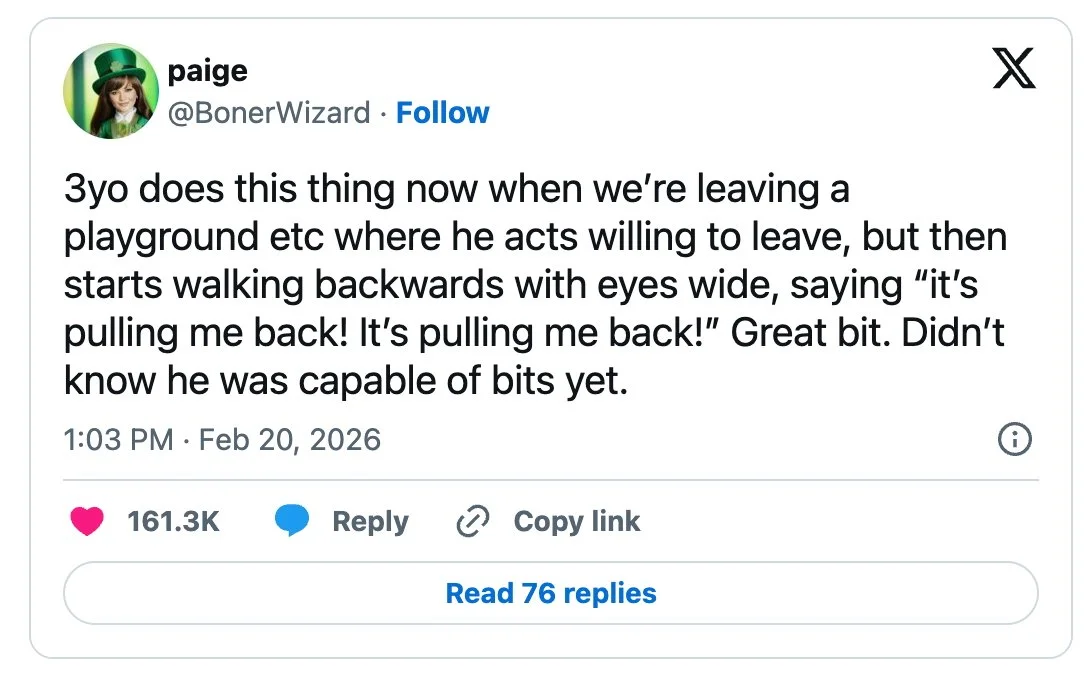This screenshot has width=1091, height=682.
Task: Open the info circle icon
Action: 1015,439
